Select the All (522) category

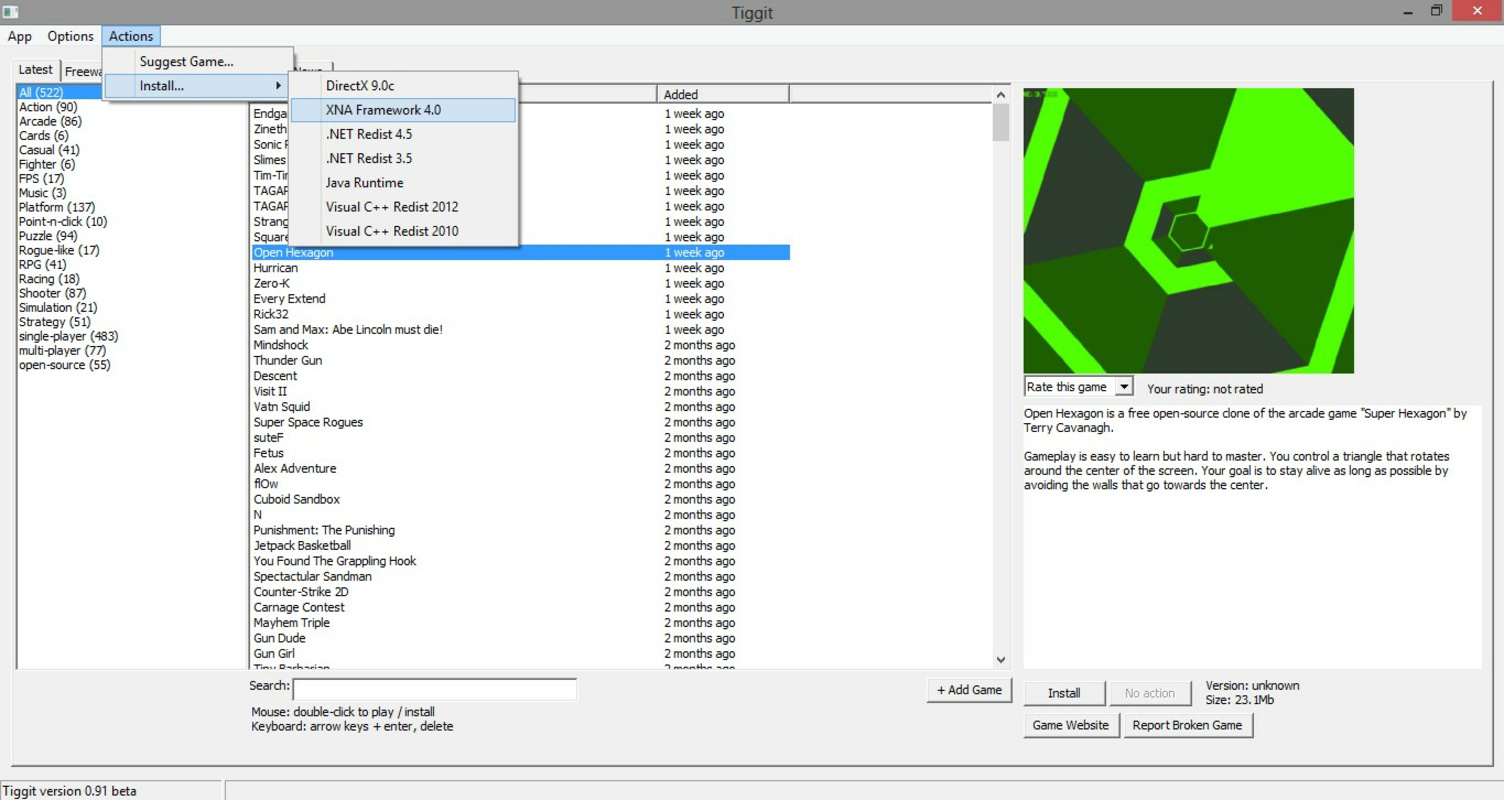click(41, 93)
